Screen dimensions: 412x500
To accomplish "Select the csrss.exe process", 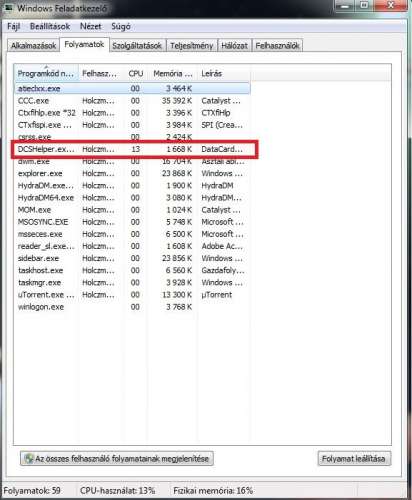I will [132, 137].
